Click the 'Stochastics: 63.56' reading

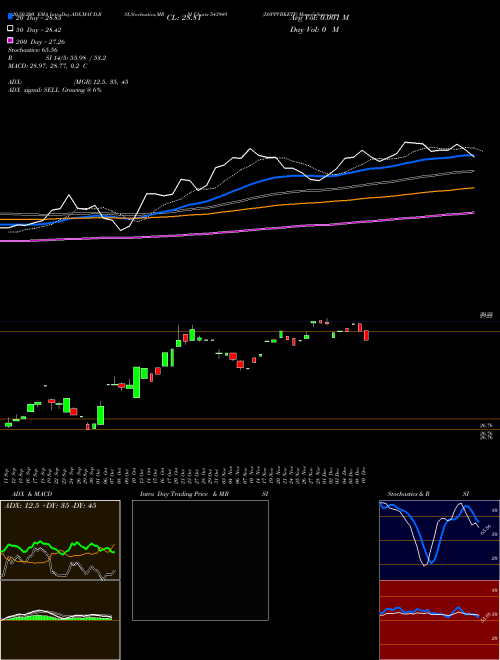(x=33, y=50)
